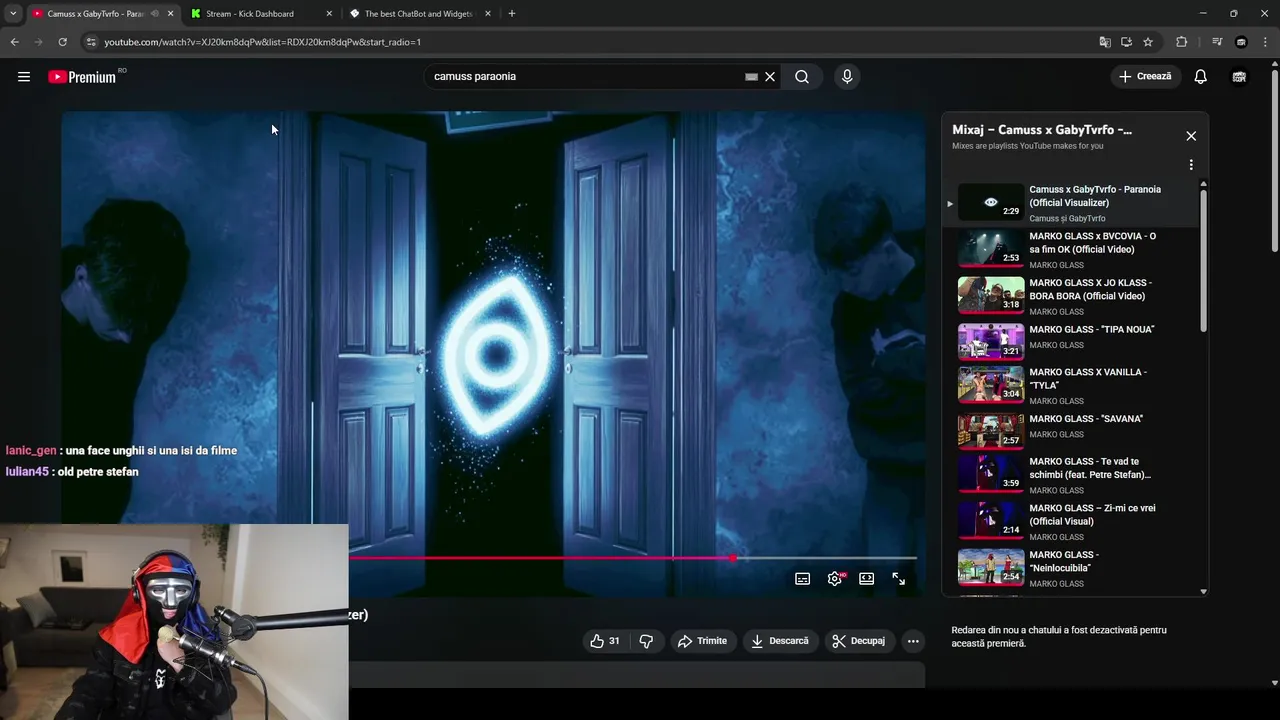
Task: Clear the search box text
Action: coord(770,76)
